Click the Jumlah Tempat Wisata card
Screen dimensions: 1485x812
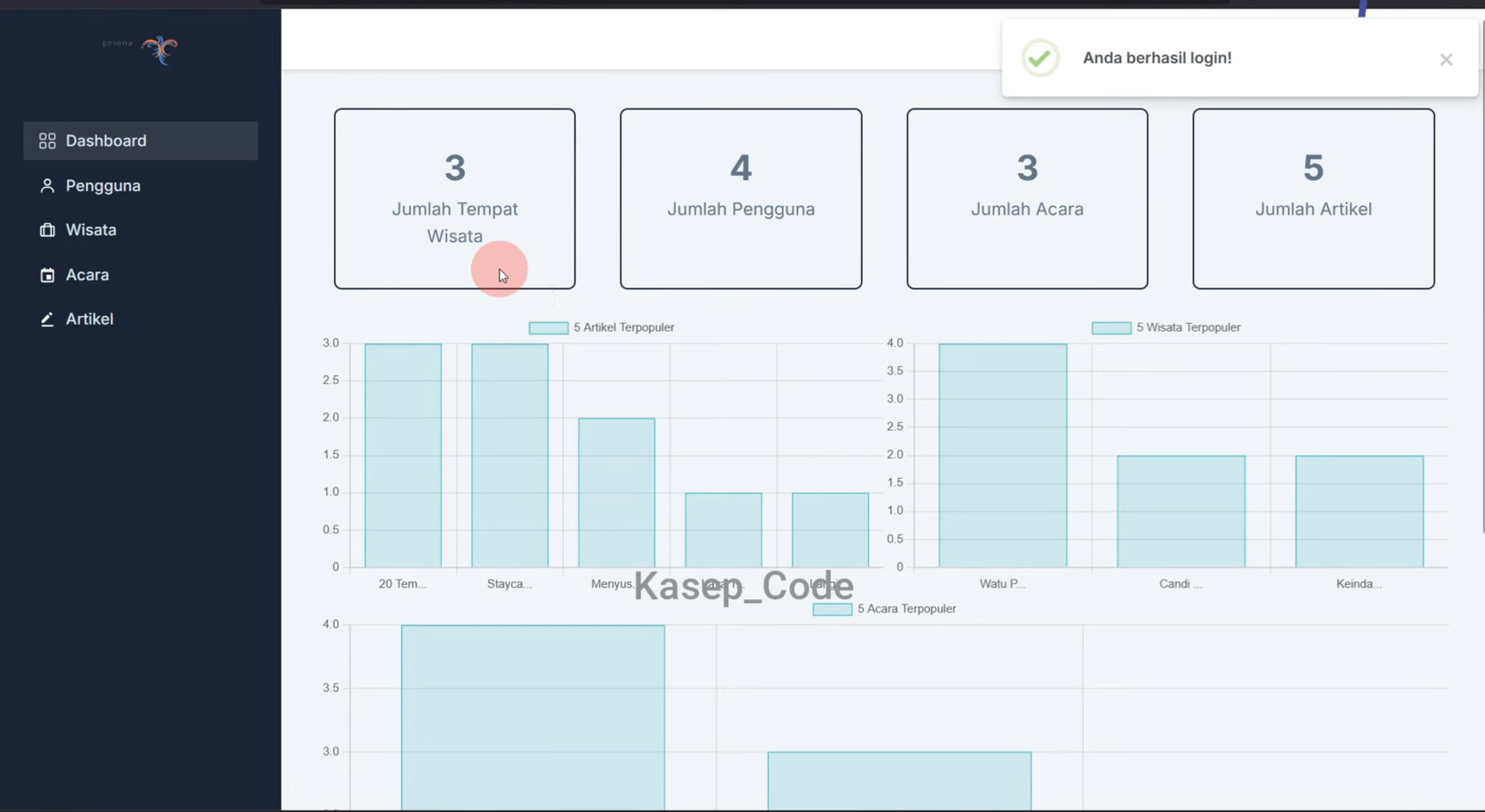[x=455, y=199]
